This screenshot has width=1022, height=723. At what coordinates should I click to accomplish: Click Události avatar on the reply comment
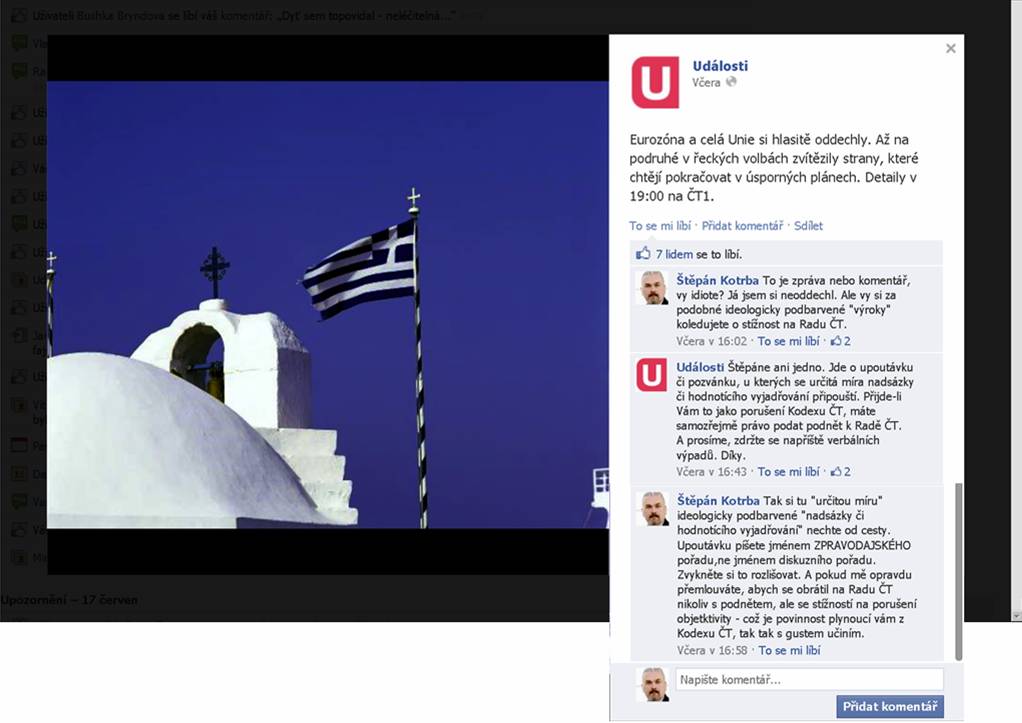pos(652,375)
